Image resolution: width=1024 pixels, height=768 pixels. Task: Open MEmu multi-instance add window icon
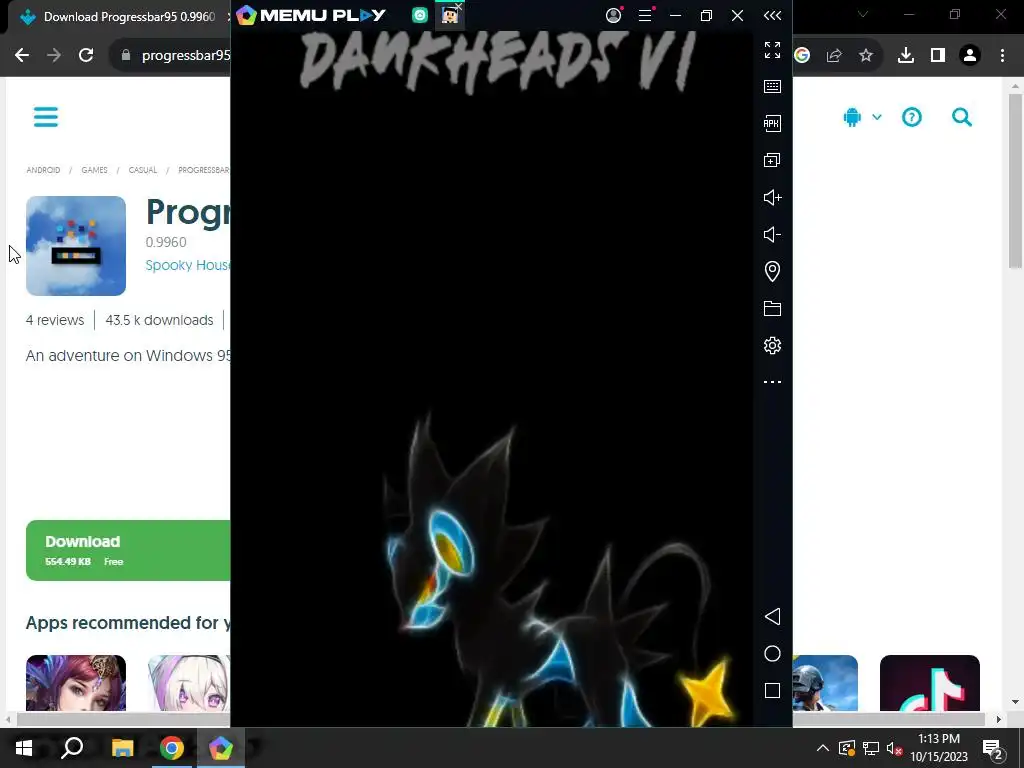(772, 160)
